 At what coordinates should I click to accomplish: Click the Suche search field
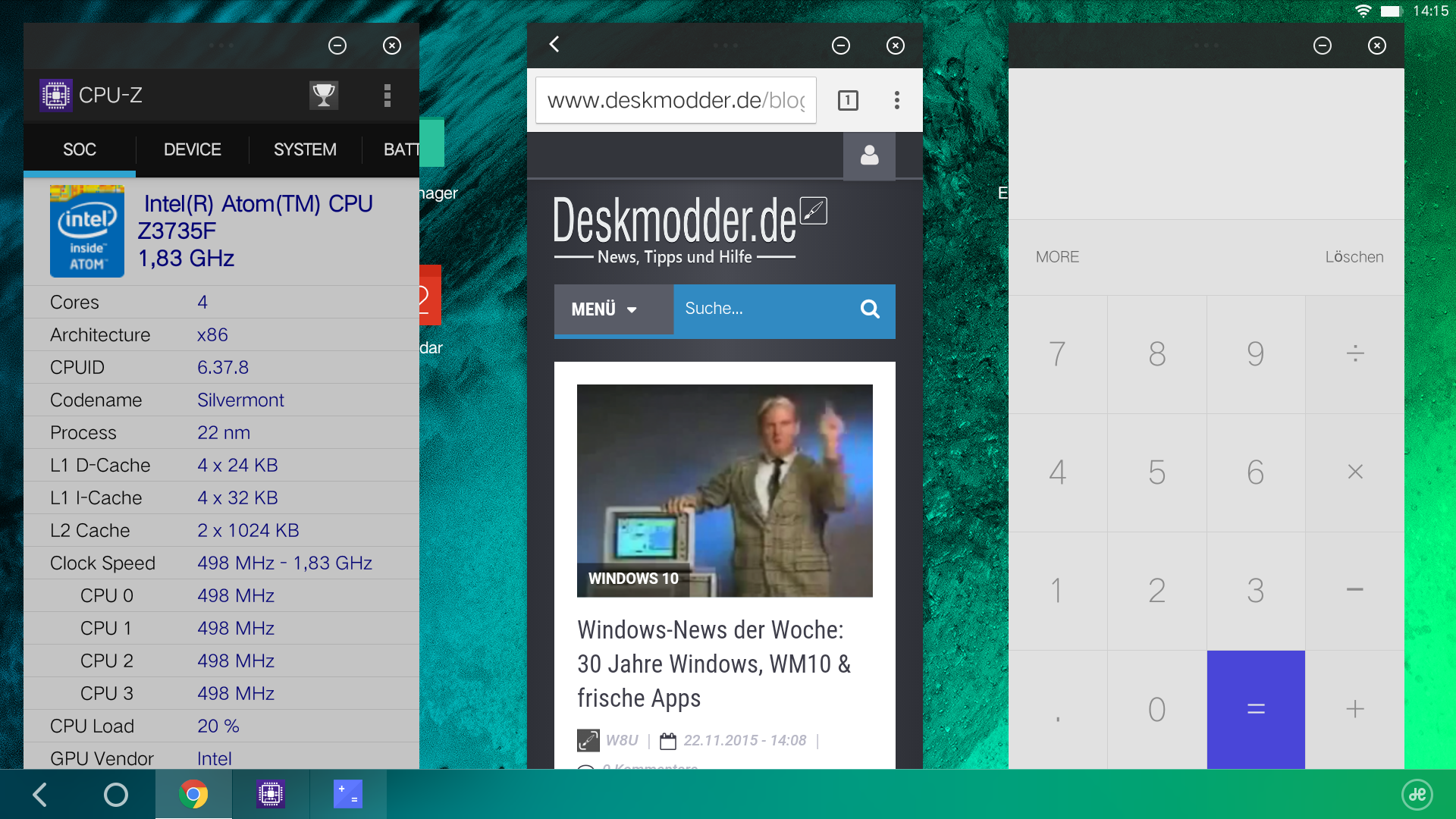point(759,309)
